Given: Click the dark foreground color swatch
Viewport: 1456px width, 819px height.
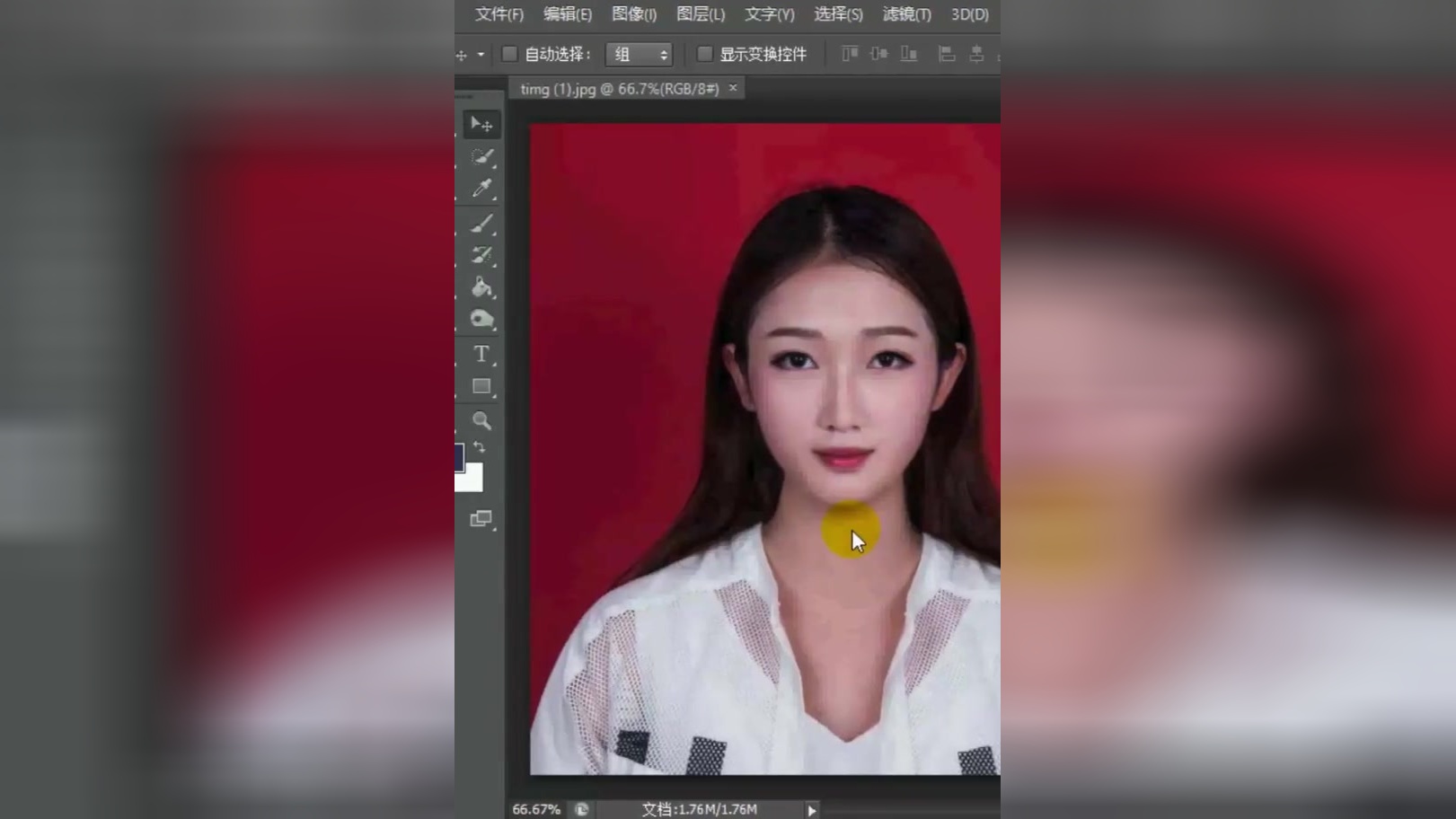Looking at the screenshot, I should 459,457.
